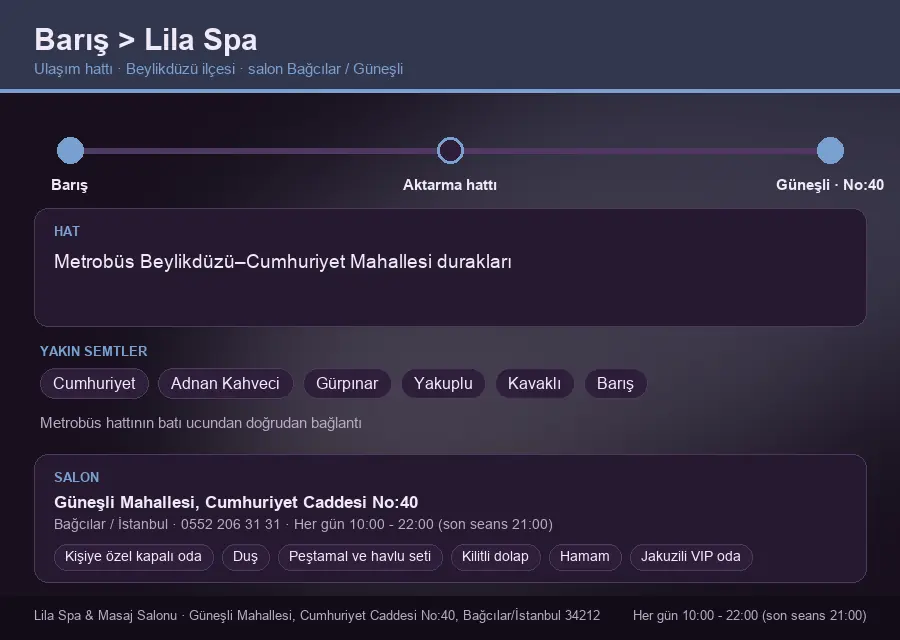This screenshot has height=640, width=900.
Task: Click the 'Aktarma hattı' label
Action: click(450, 185)
